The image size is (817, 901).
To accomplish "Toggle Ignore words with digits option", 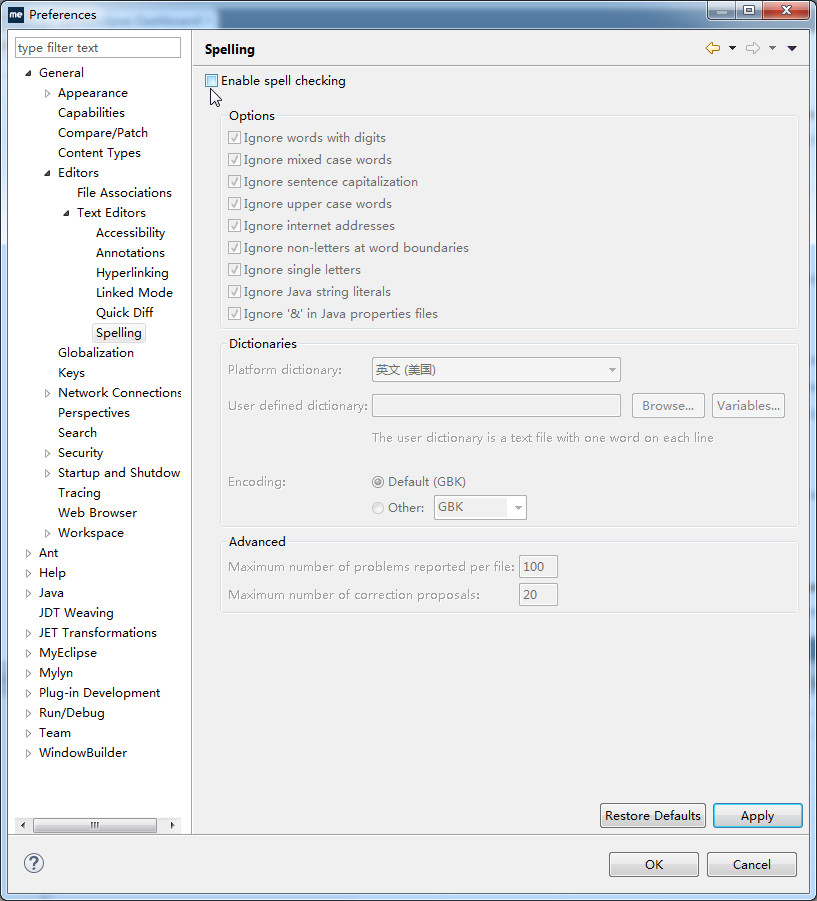I will tap(233, 138).
